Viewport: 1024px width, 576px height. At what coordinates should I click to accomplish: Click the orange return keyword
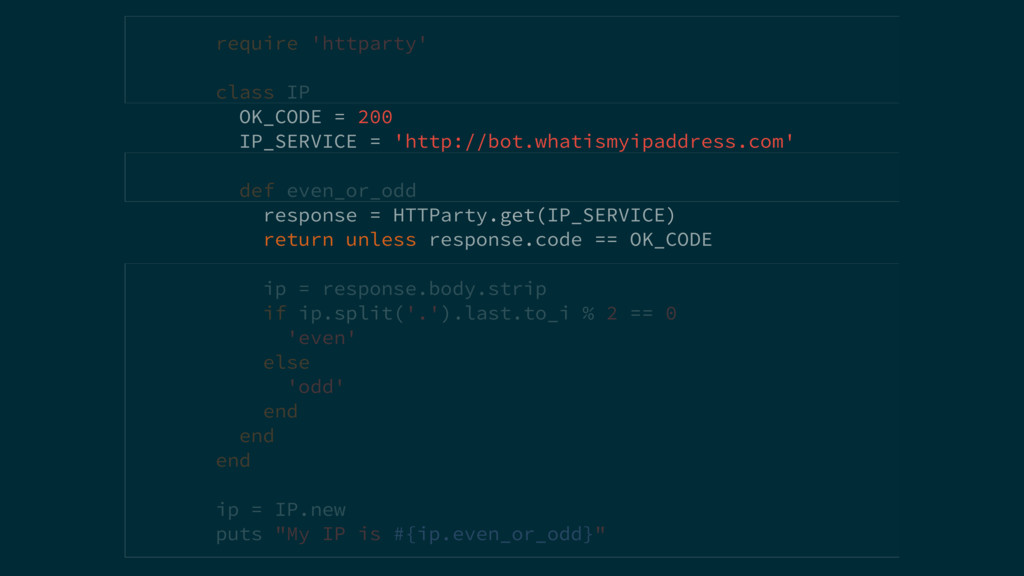click(298, 240)
